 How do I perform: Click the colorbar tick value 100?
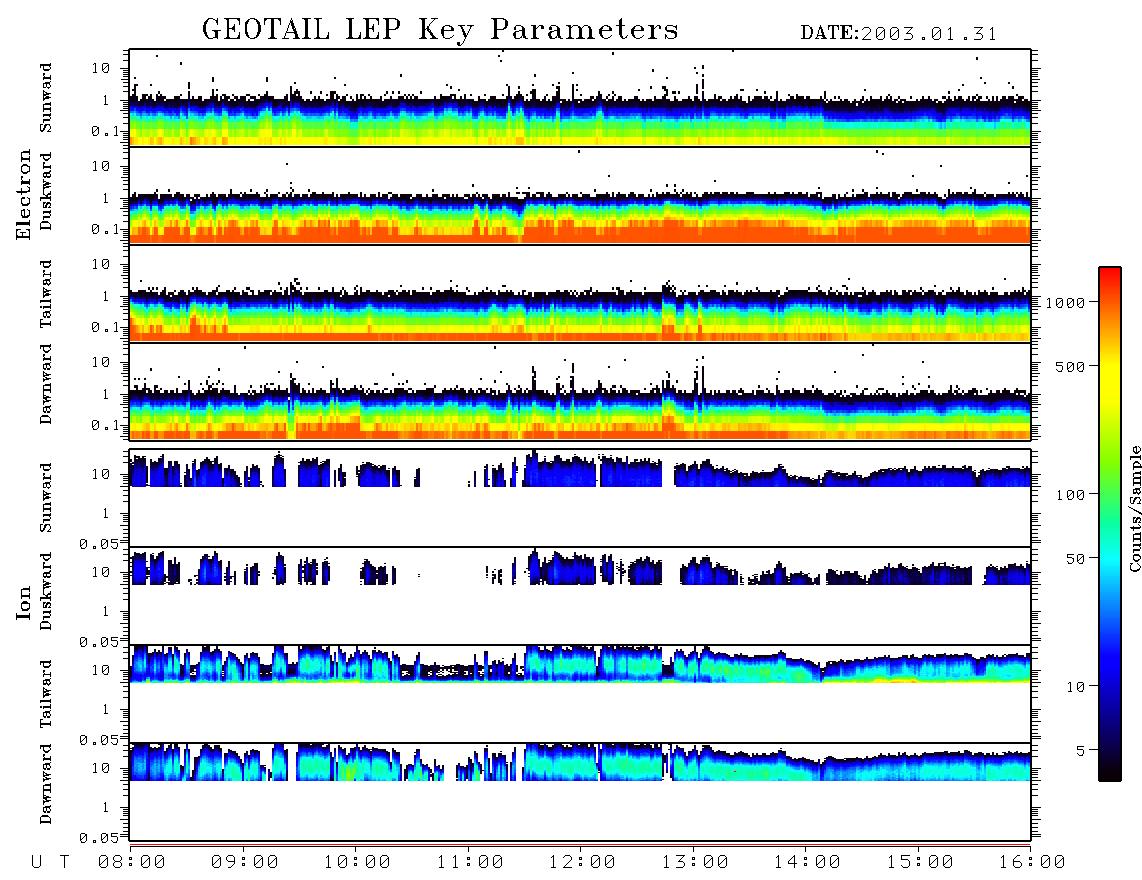click(x=1070, y=495)
